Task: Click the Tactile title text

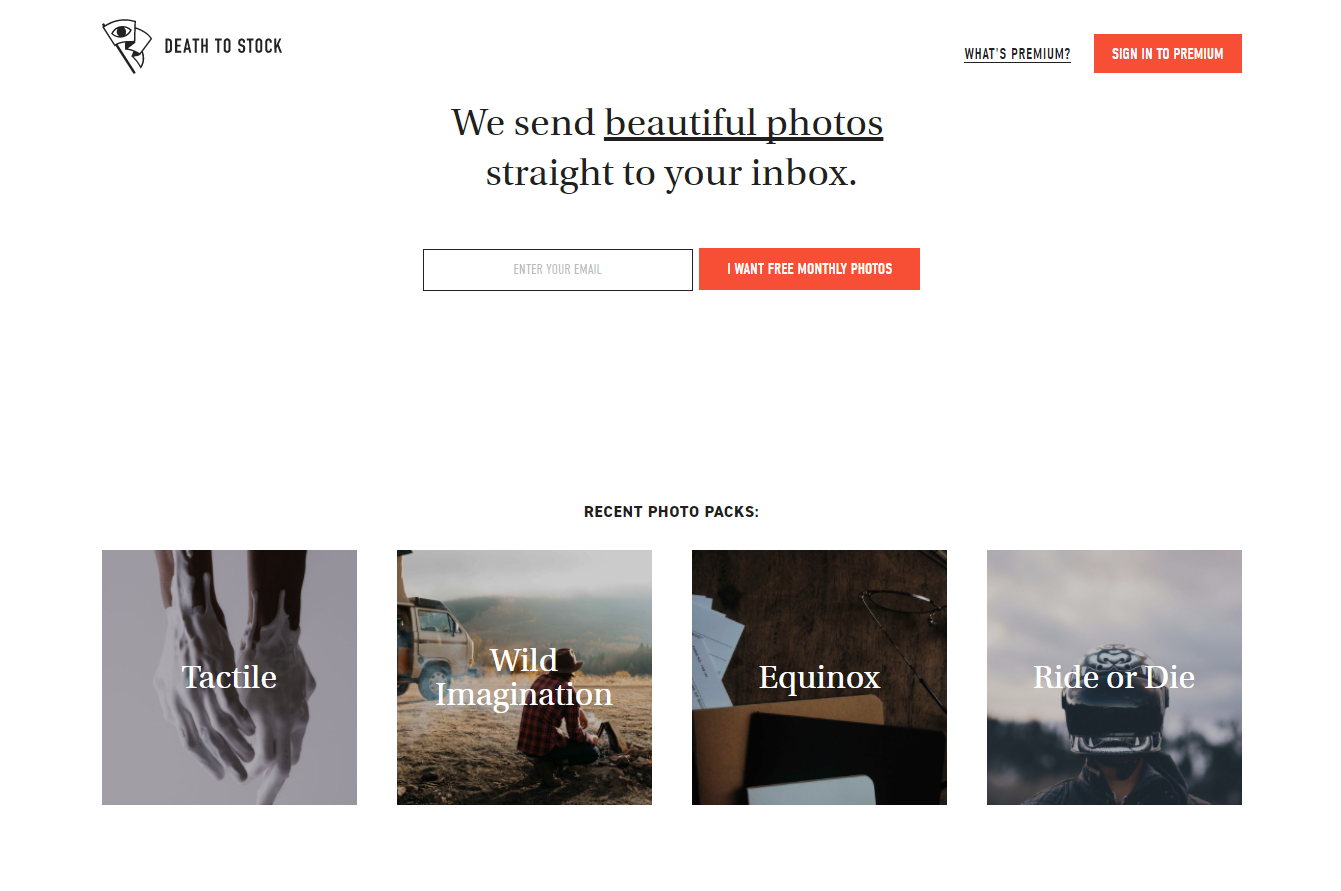Action: pos(229,677)
